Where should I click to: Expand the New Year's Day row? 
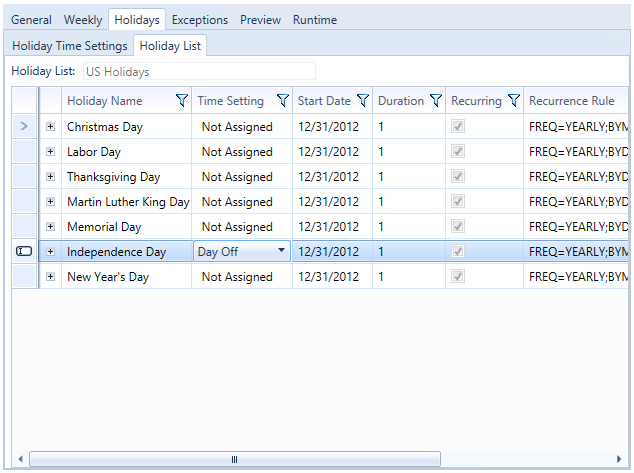tap(50, 277)
